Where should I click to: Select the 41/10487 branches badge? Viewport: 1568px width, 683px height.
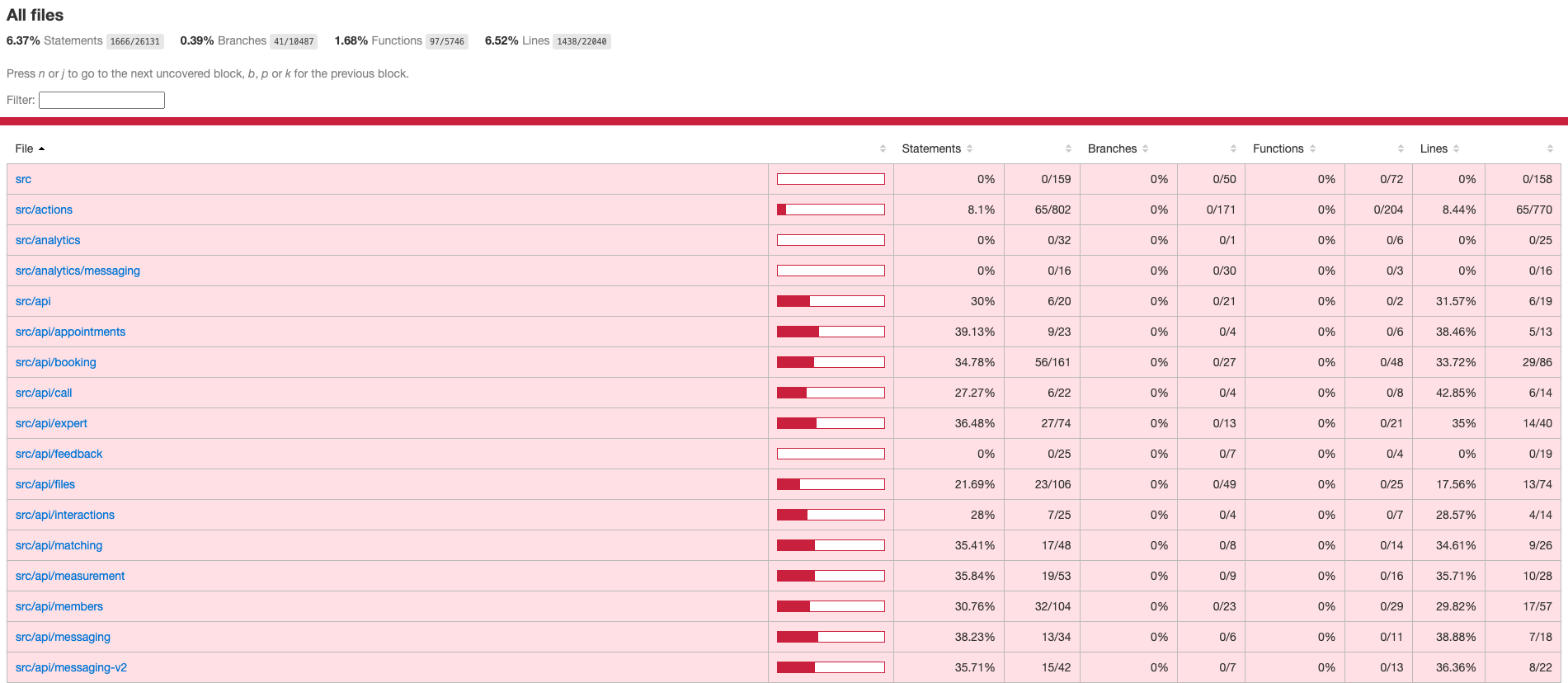[294, 41]
